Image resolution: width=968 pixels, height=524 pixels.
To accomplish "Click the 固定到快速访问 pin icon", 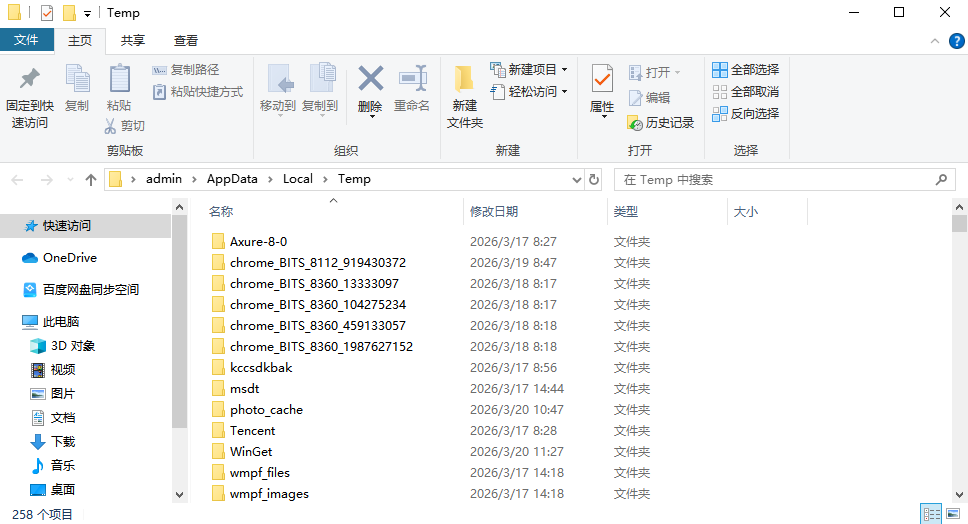I will [30, 78].
